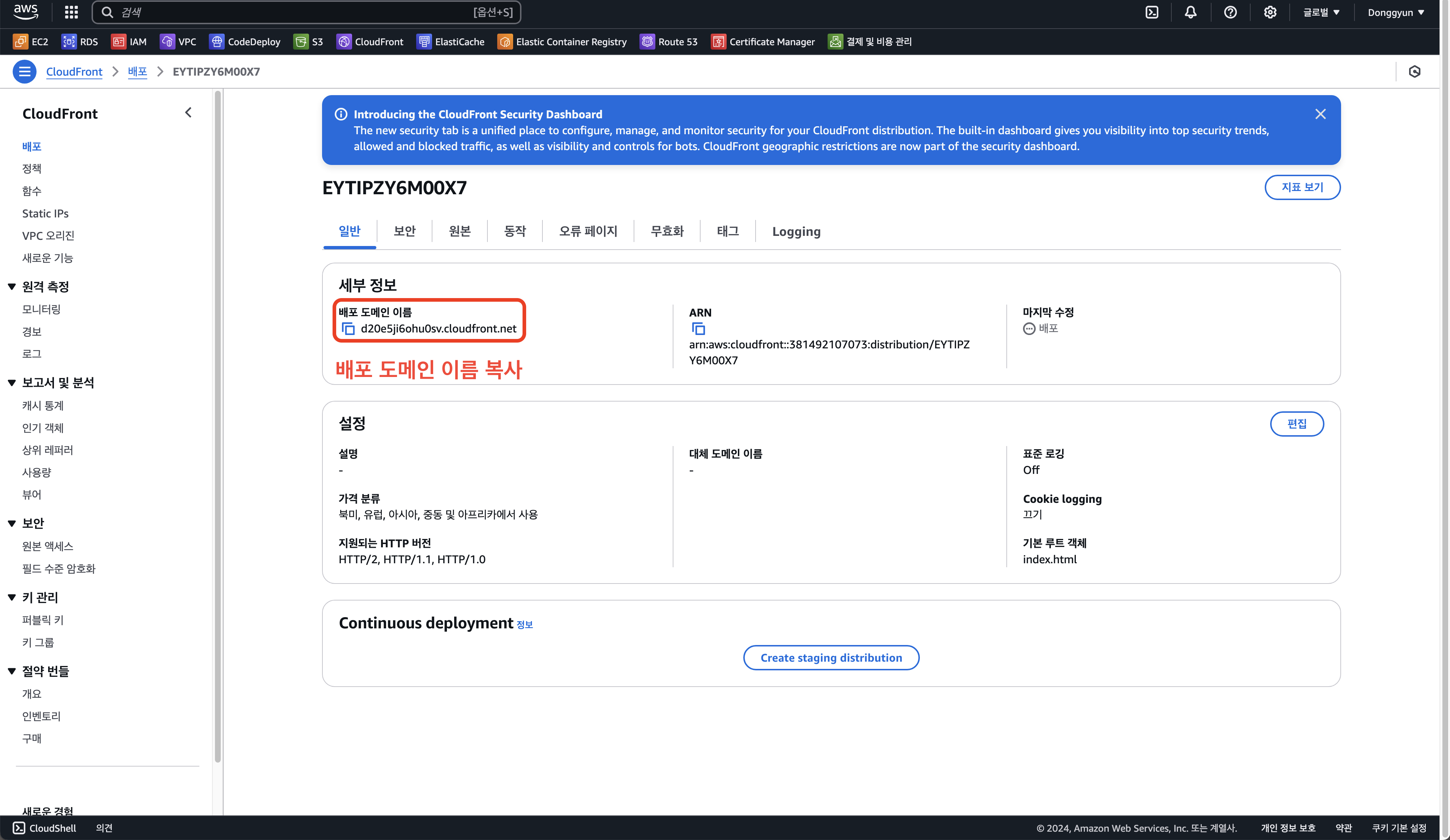Switch to the 무효화 tab
The height and width of the screenshot is (840, 1450).
[667, 231]
